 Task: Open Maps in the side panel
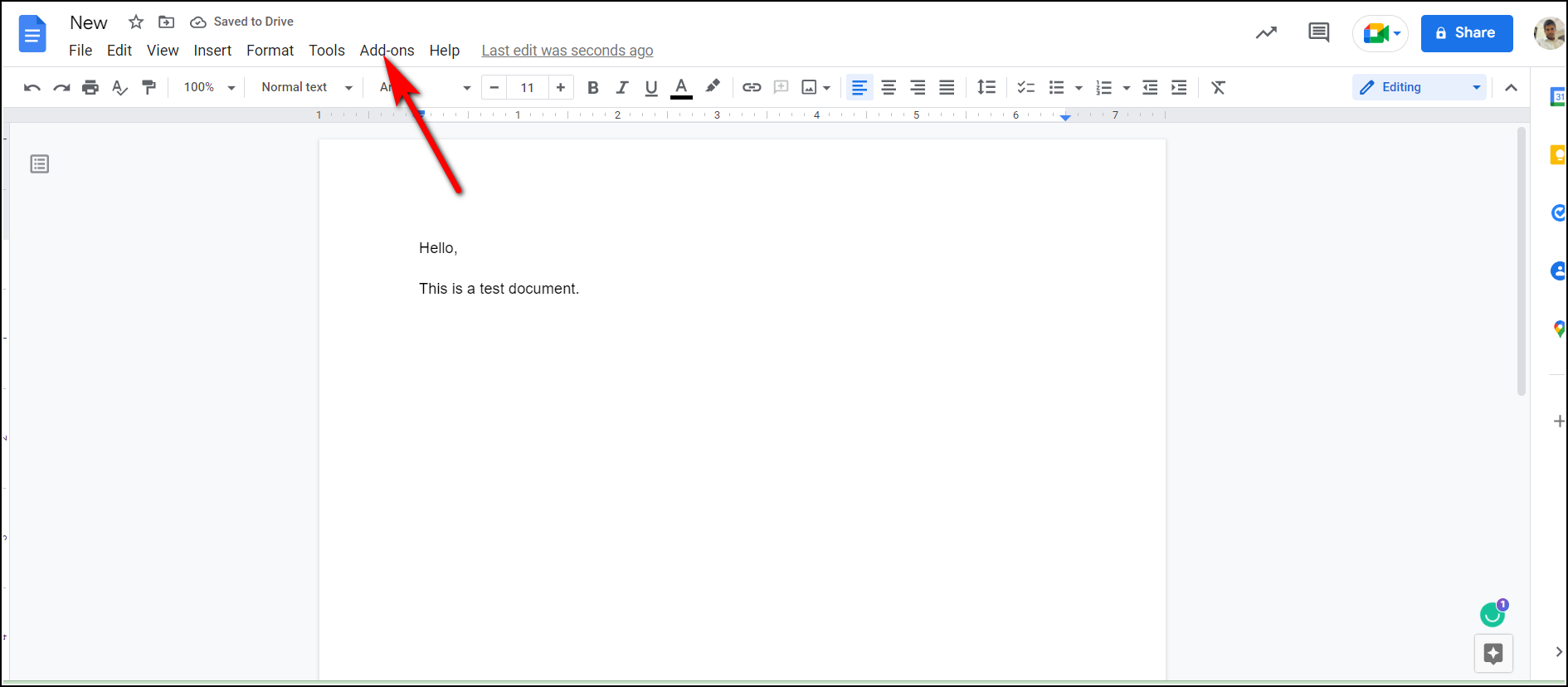[x=1559, y=329]
